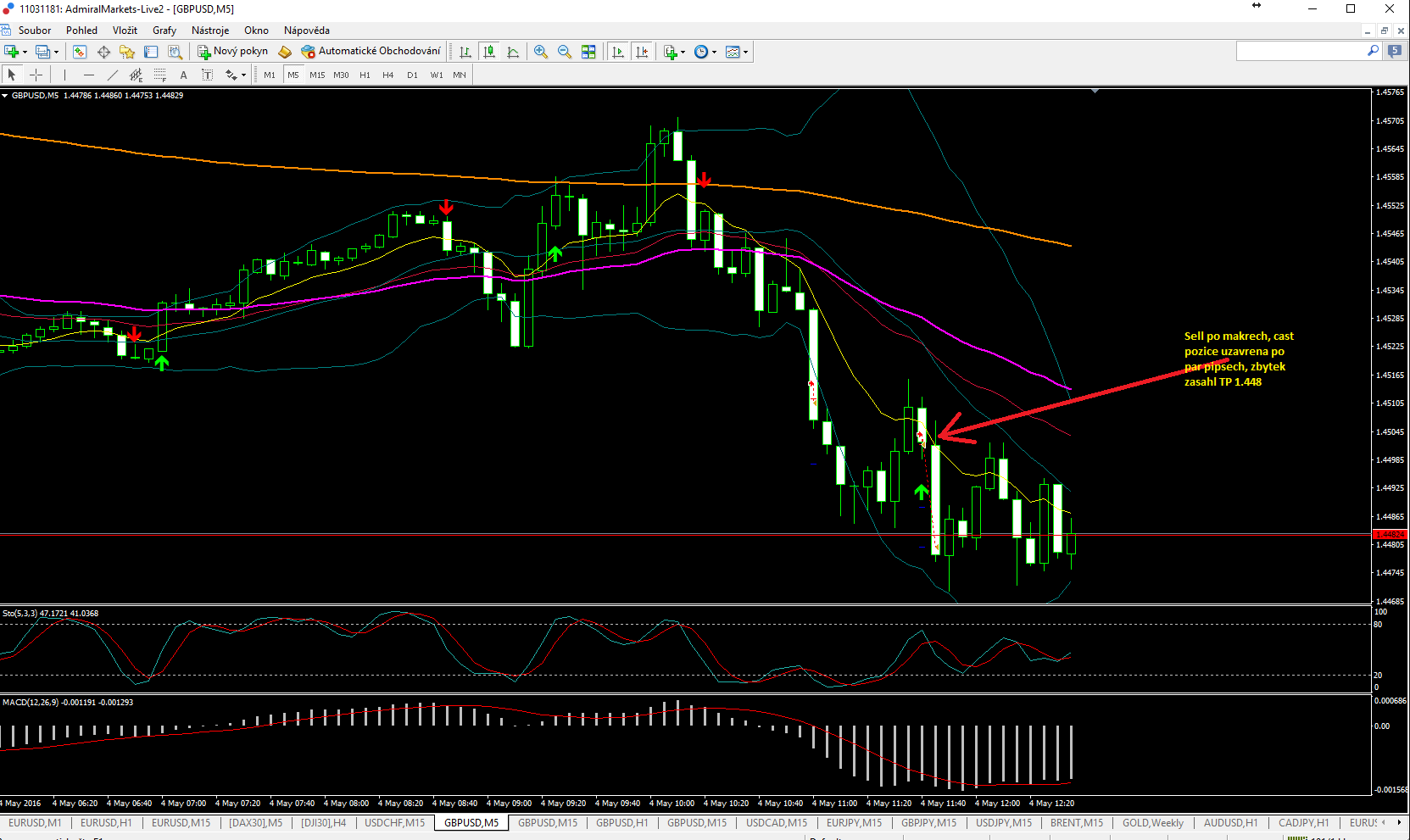This screenshot has height=840, width=1410.
Task: Toggle Automatické Obchodování auto trading
Action: click(371, 52)
